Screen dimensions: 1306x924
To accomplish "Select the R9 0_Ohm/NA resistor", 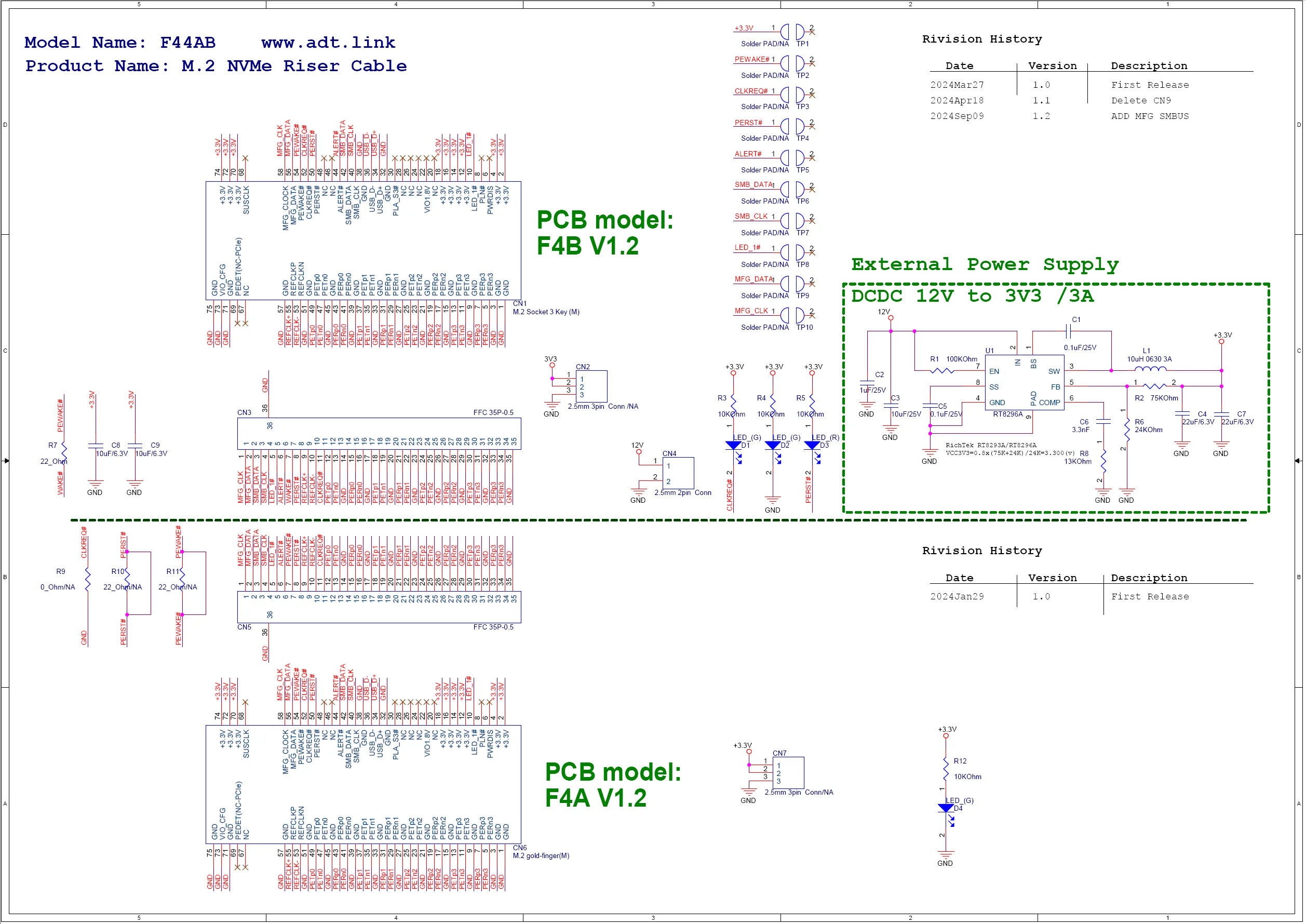I will (x=88, y=579).
